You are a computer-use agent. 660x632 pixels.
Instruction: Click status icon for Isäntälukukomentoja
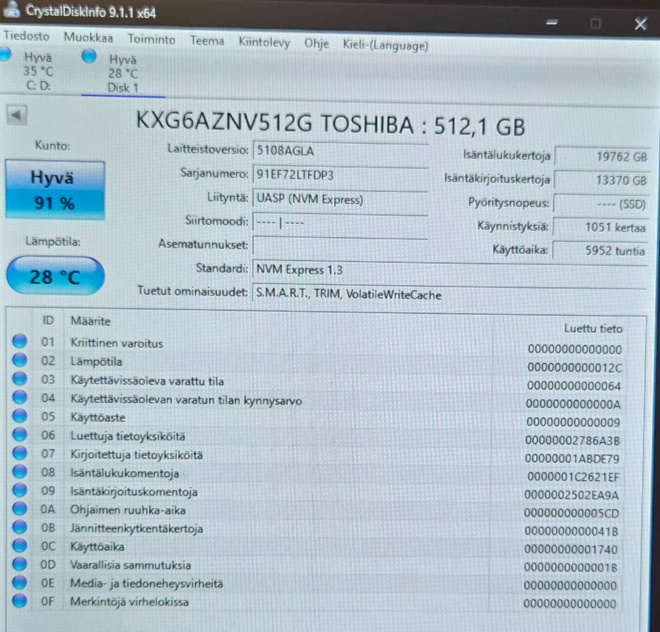[x=19, y=472]
